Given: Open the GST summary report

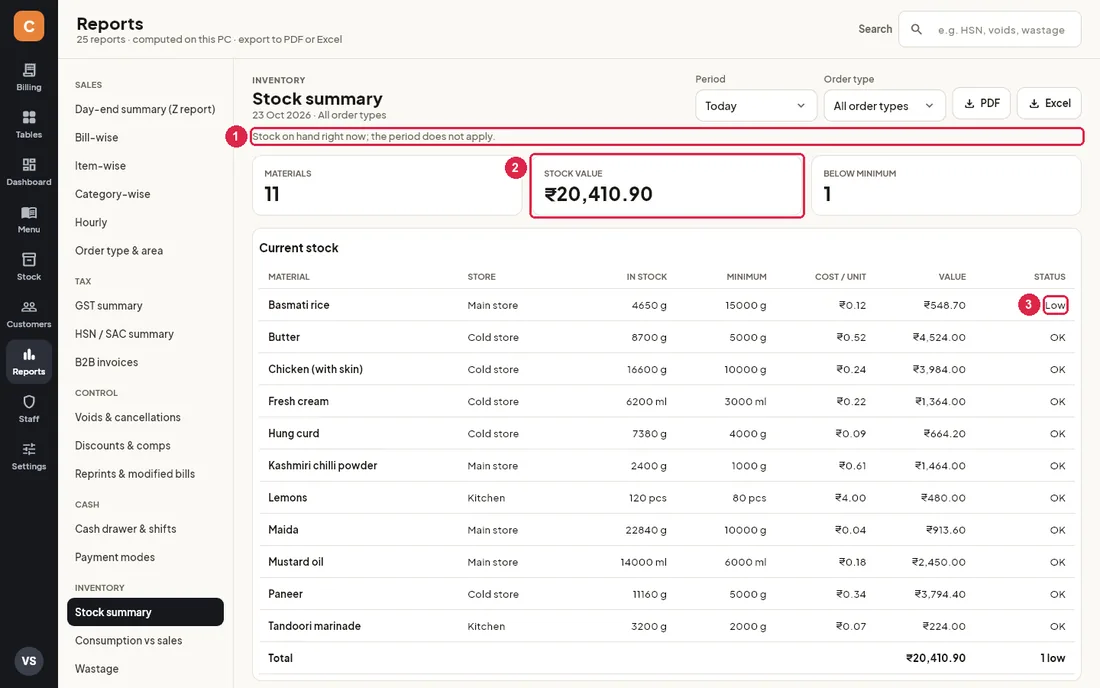Looking at the screenshot, I should tap(145, 306).
